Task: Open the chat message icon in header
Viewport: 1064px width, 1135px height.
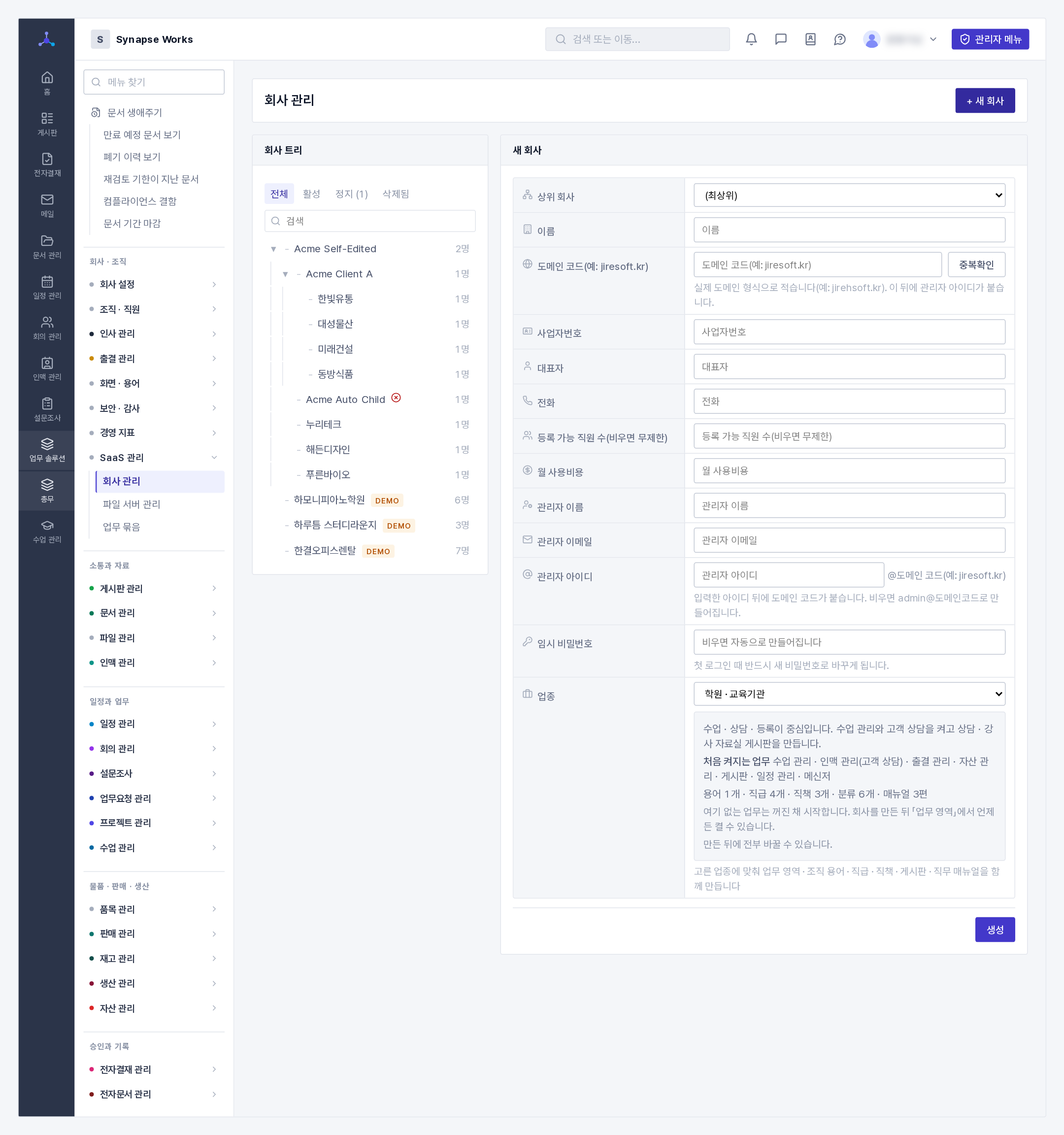Action: pos(781,39)
